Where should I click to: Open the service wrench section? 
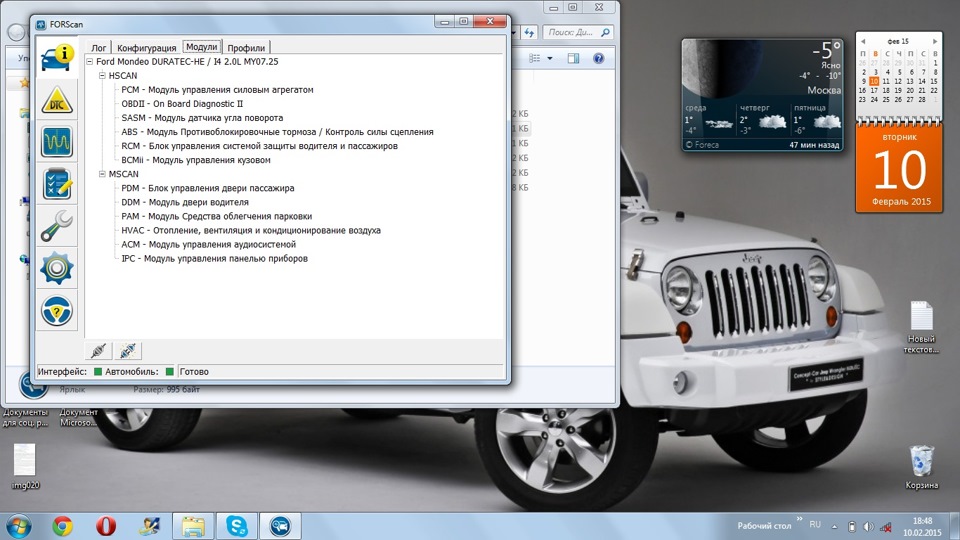click(57, 226)
